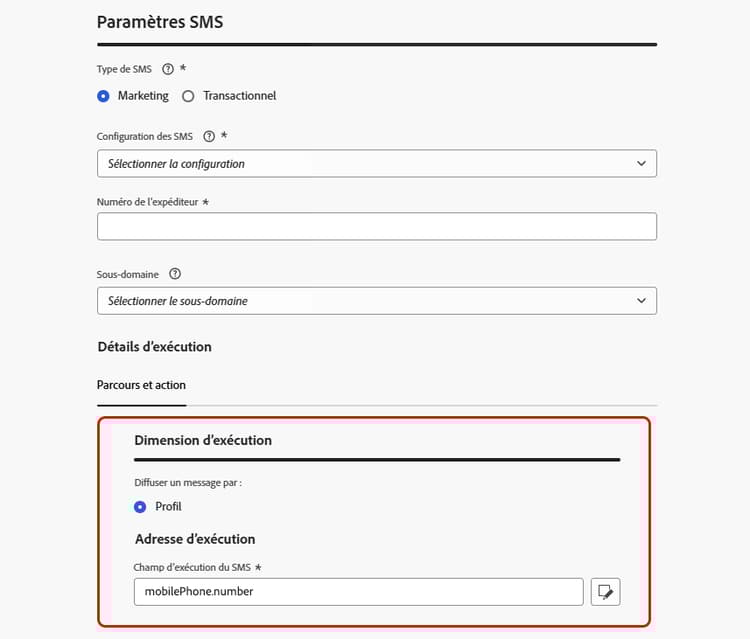
Task: Open the Sélectionner la configuration dropdown
Action: (377, 164)
